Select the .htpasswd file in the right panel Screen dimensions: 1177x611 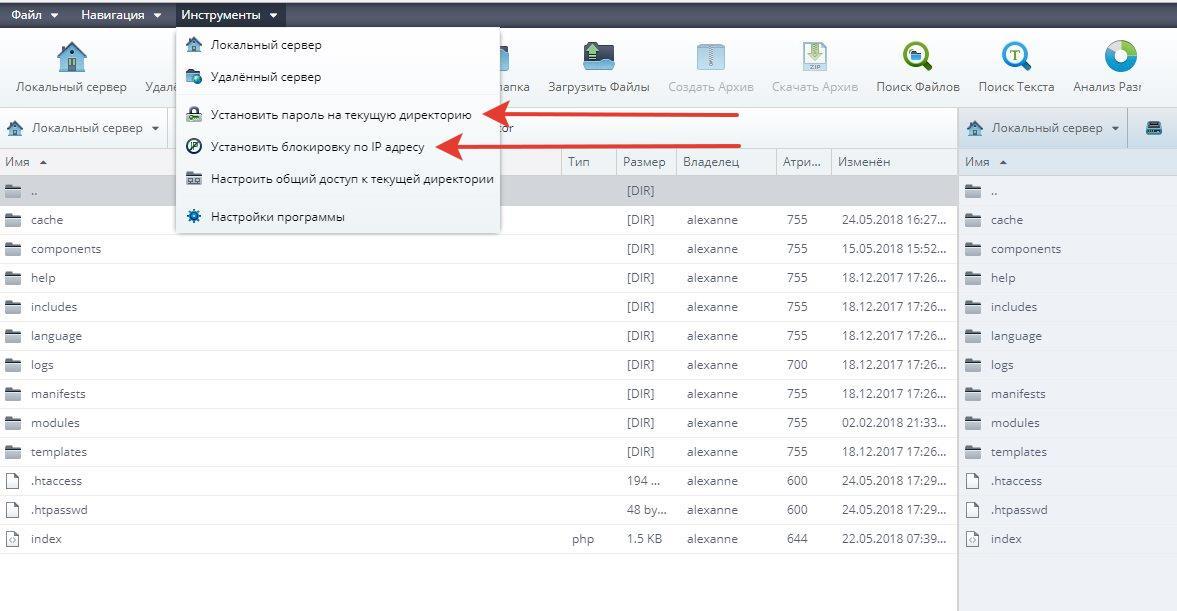[1068, 510]
